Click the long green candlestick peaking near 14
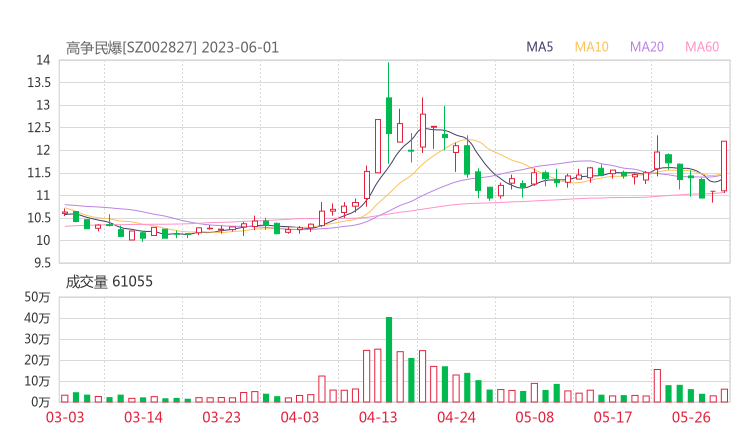Screen dimensions: 740x440 (x=389, y=113)
